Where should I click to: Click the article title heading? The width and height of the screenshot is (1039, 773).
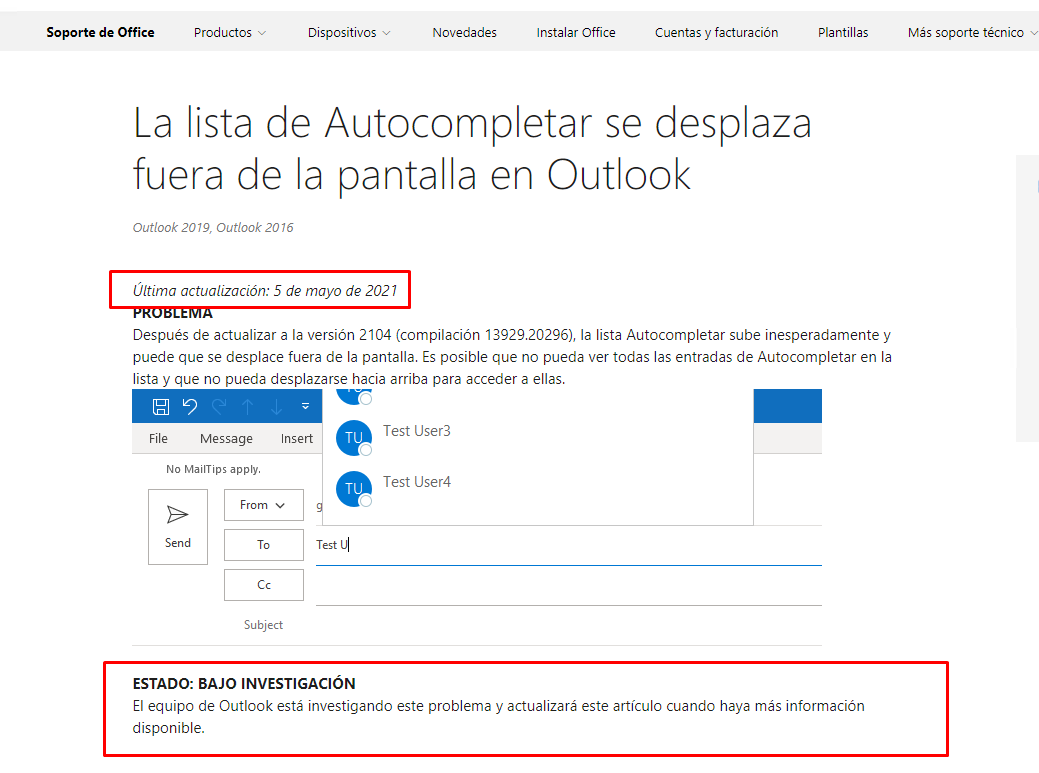coord(472,149)
